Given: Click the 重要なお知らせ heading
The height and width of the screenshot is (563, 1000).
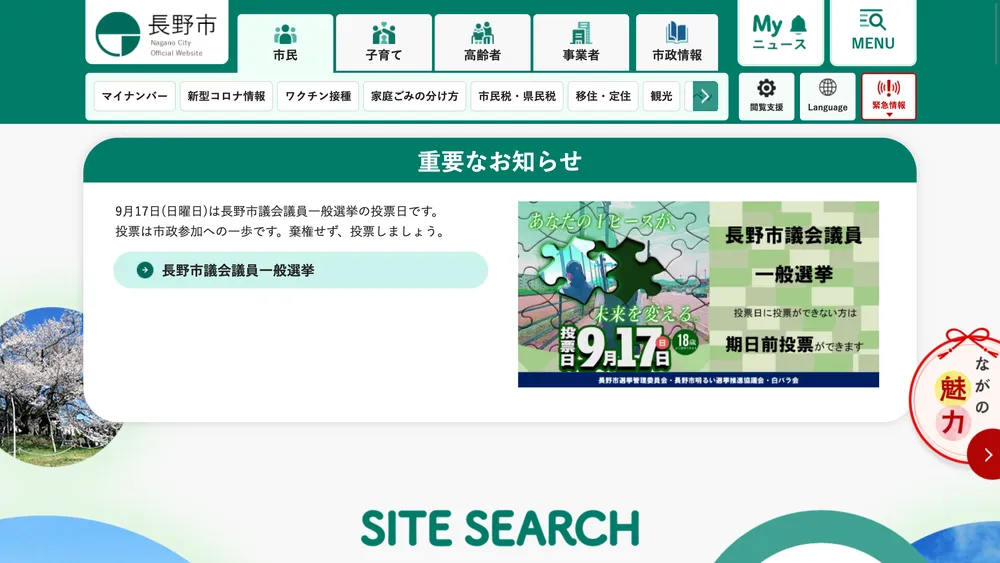Looking at the screenshot, I should 500,161.
